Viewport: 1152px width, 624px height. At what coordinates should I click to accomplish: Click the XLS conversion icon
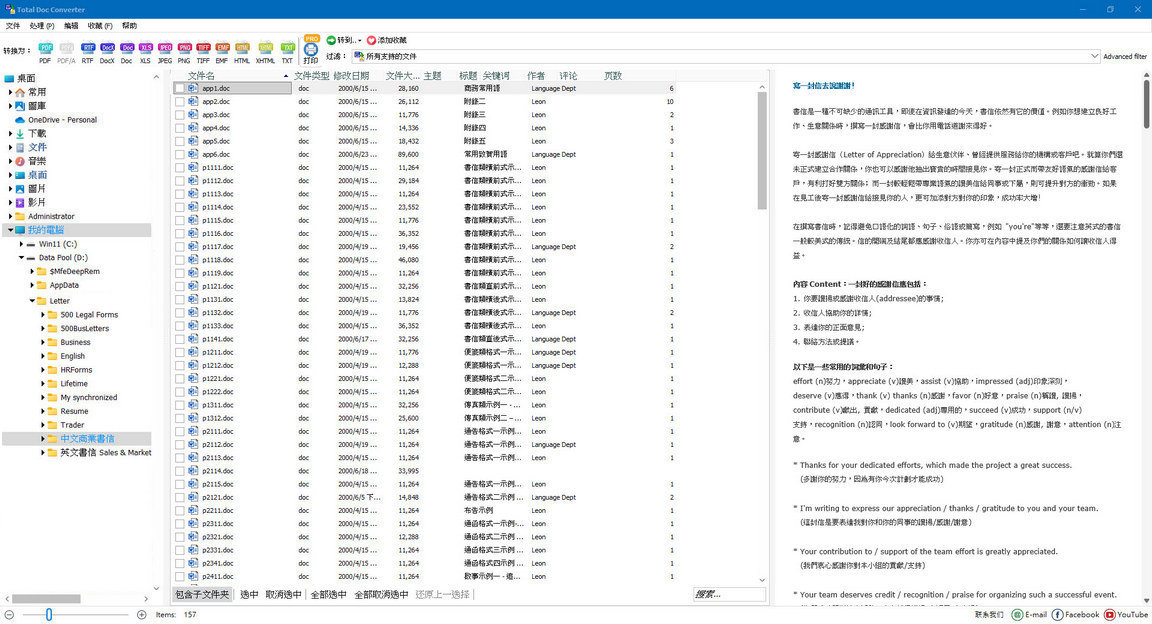[x=146, y=47]
